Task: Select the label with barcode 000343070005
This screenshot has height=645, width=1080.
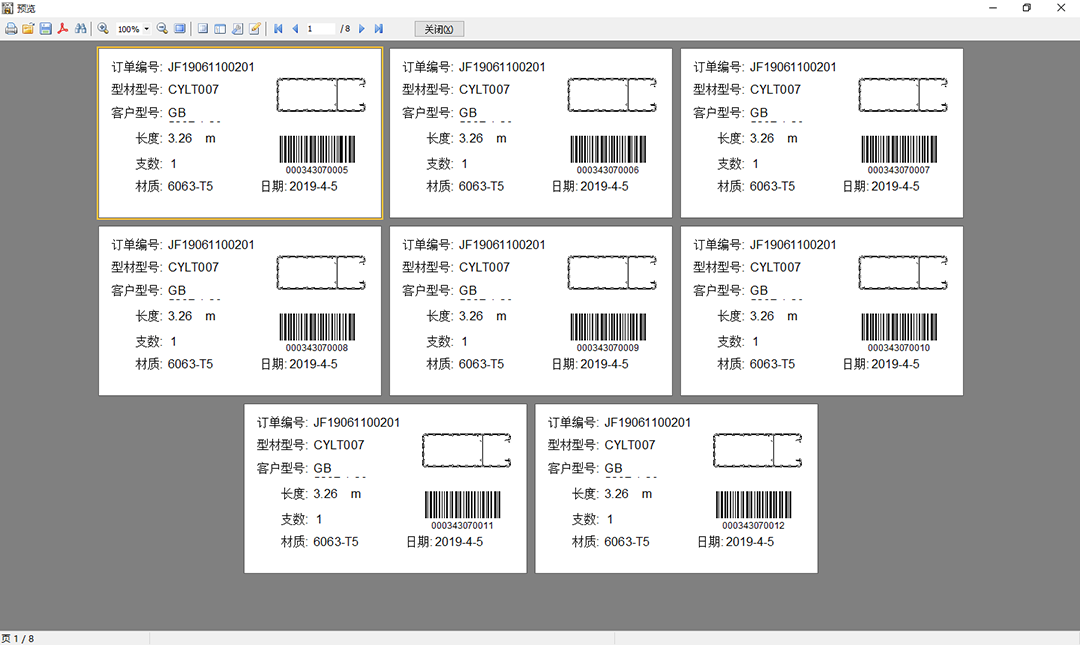Action: [x=240, y=133]
